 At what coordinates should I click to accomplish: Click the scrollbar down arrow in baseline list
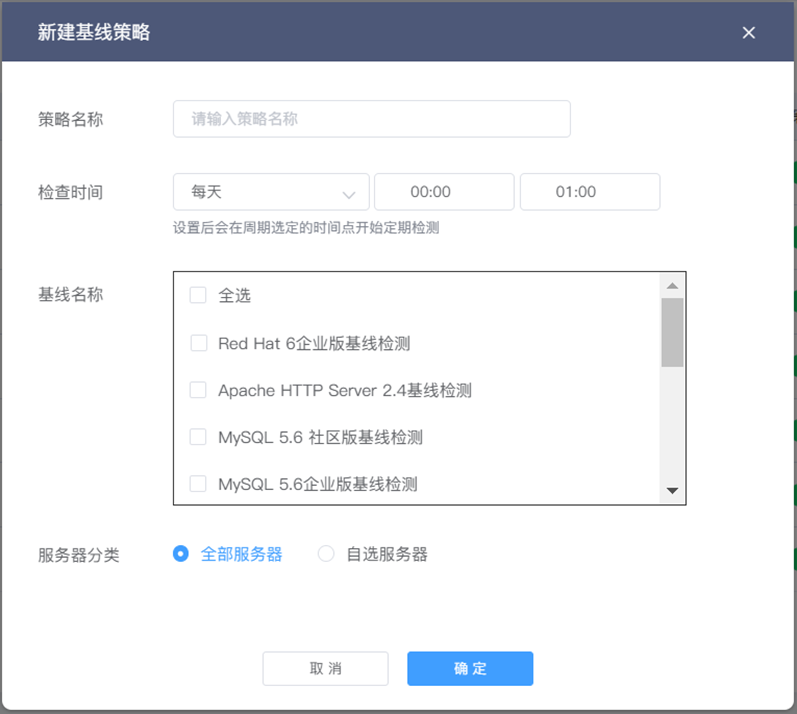tap(672, 490)
